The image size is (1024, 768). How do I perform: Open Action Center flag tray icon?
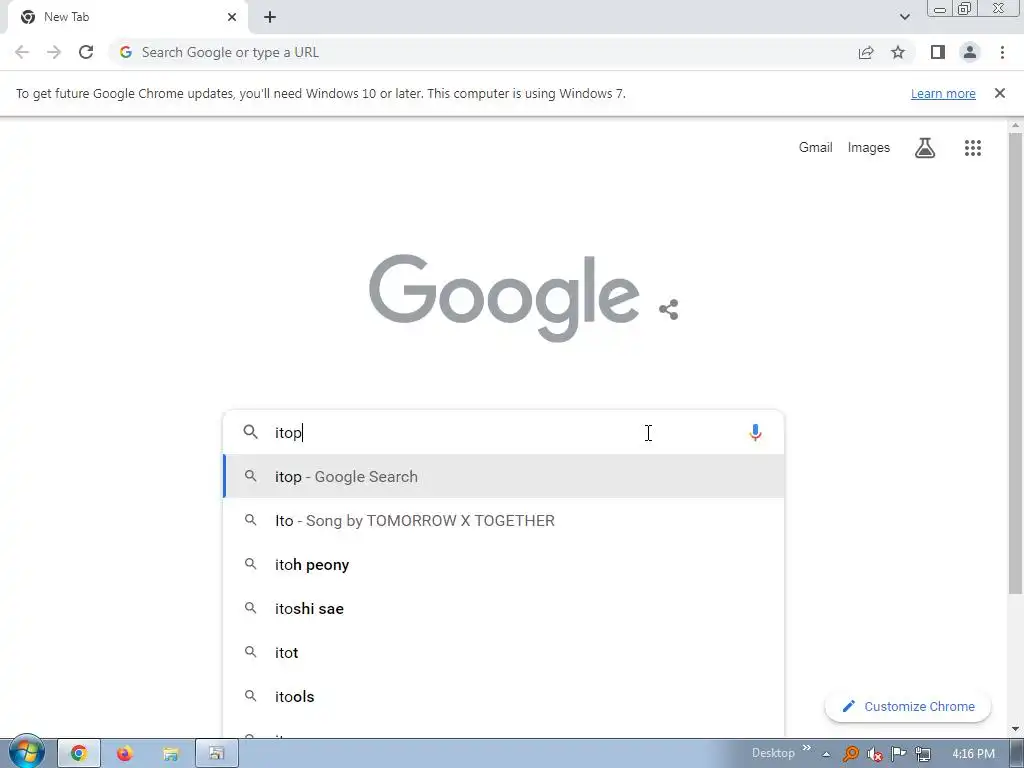click(899, 754)
